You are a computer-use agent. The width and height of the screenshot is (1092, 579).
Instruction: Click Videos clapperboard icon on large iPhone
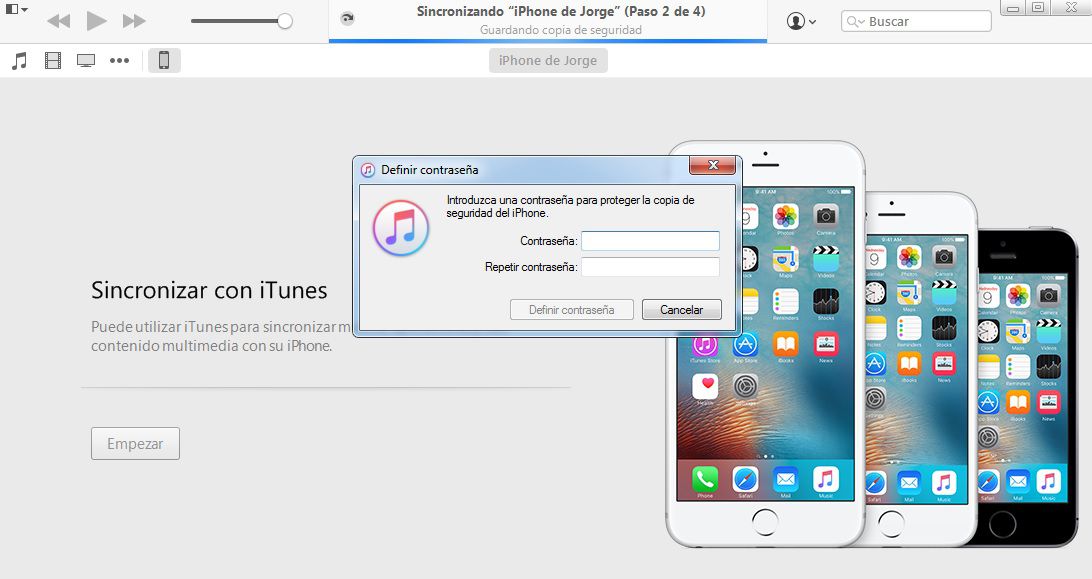[826, 259]
